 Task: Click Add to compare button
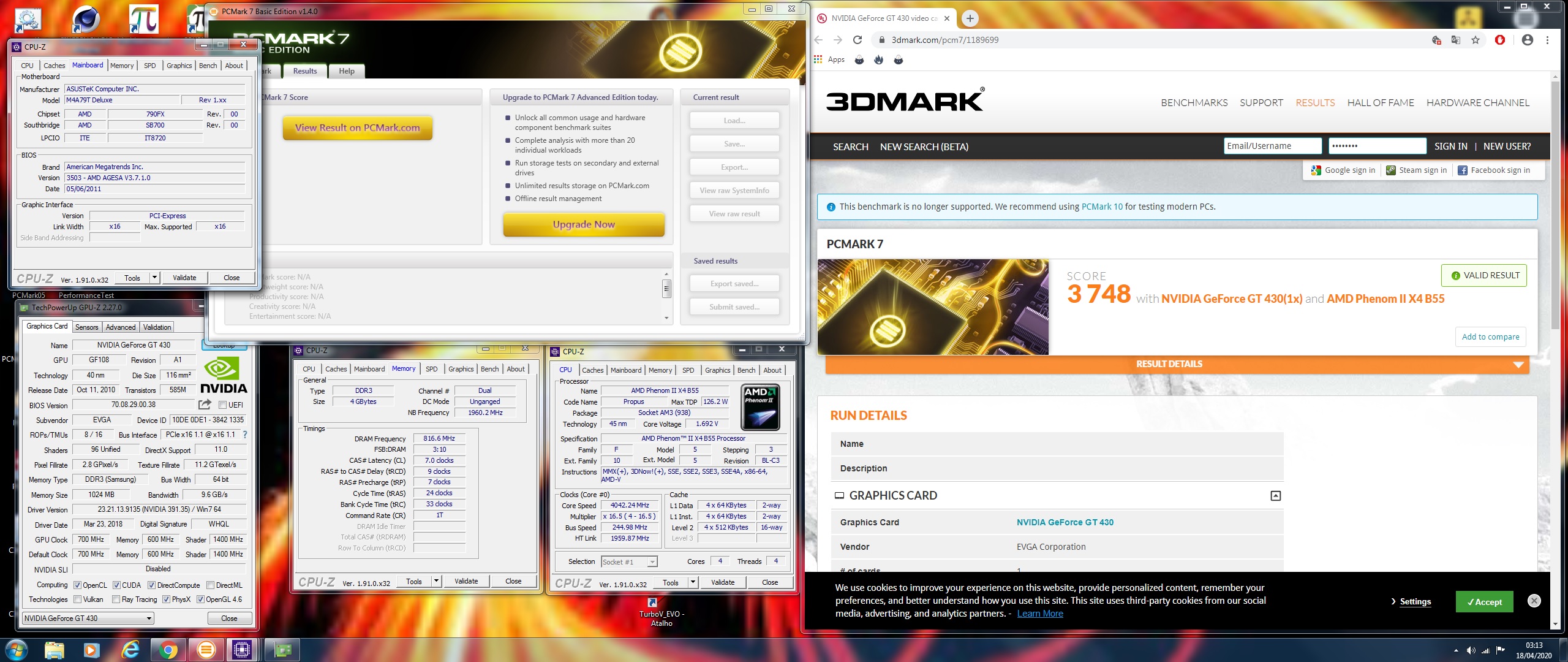pyautogui.click(x=1490, y=337)
